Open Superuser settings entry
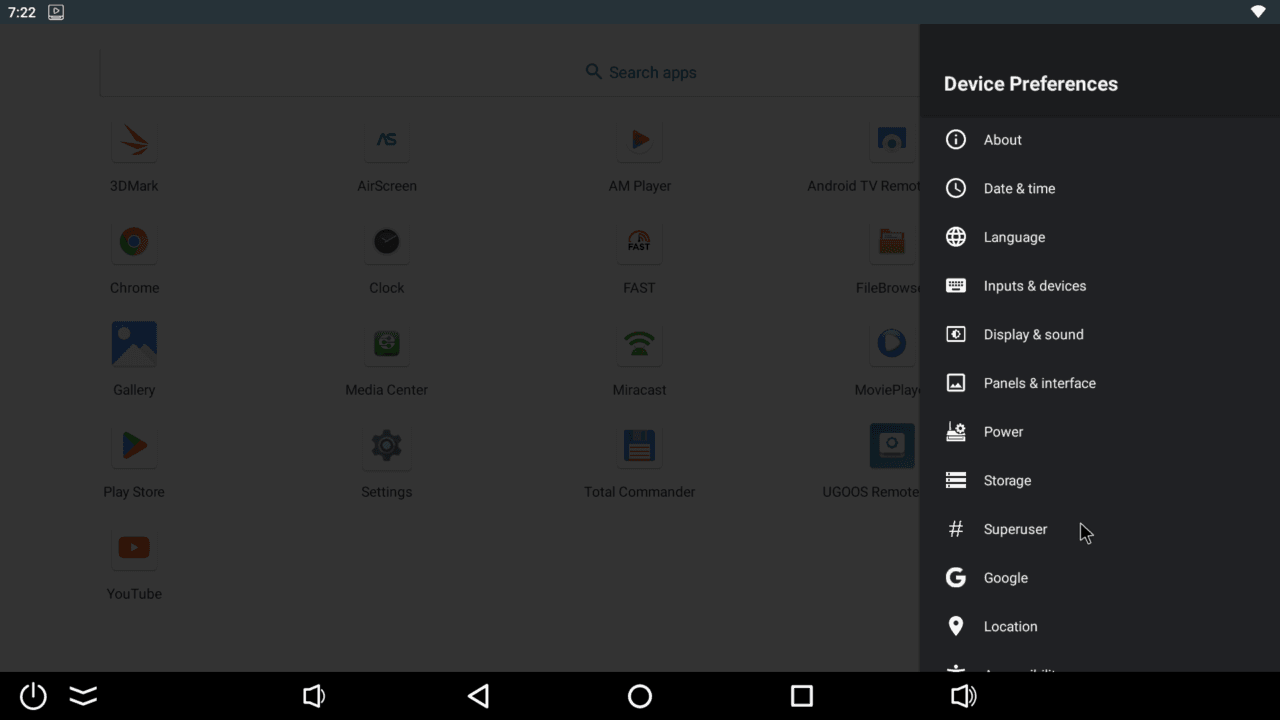 (1015, 529)
